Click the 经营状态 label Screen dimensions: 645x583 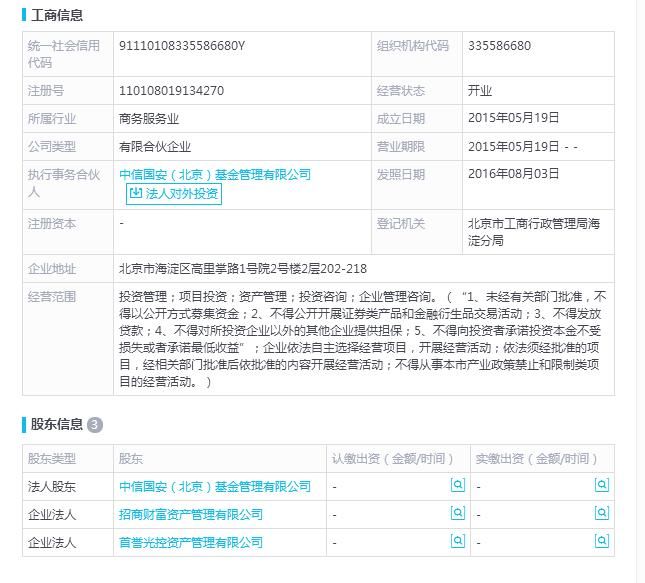coord(401,91)
